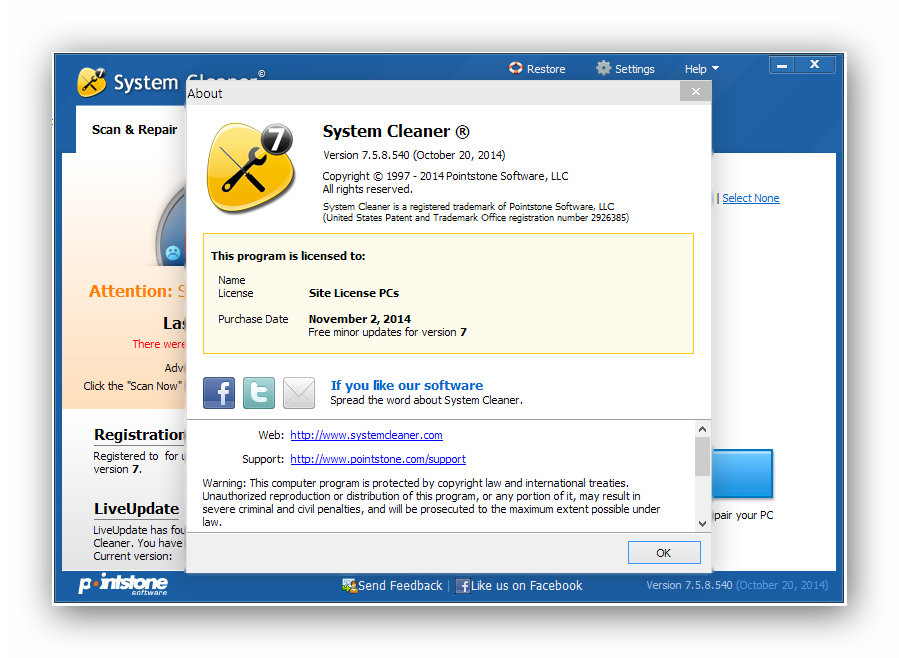
Task: Click the 'Warning: This computer program' notice text
Action: [431, 502]
